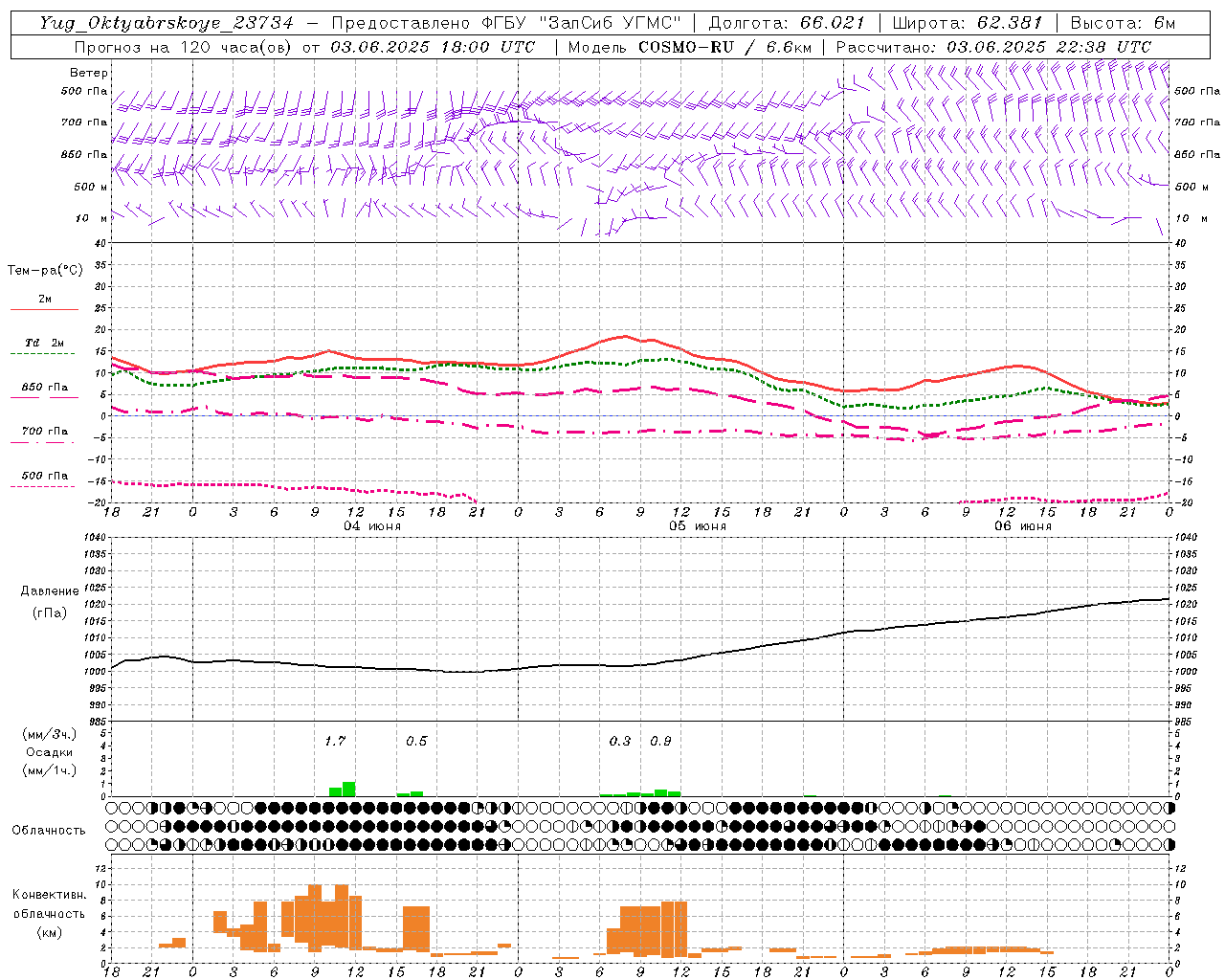Click the 0.3 precipitation total value
The height and width of the screenshot is (980, 1225).
[620, 741]
